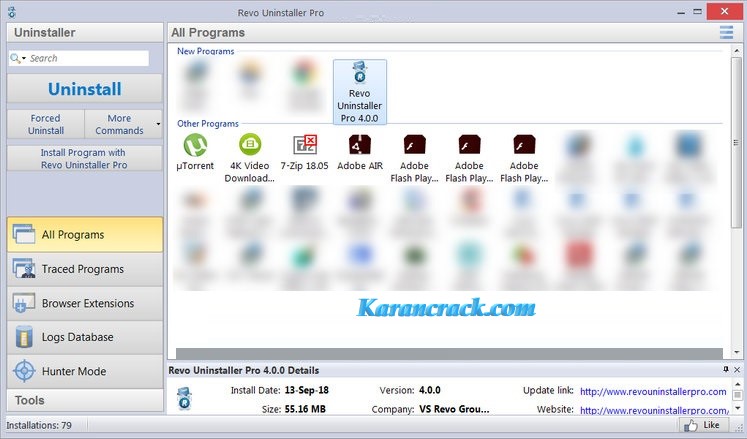Click the company VS Revo Group value
Viewport: 747px width, 439px height.
click(x=454, y=409)
